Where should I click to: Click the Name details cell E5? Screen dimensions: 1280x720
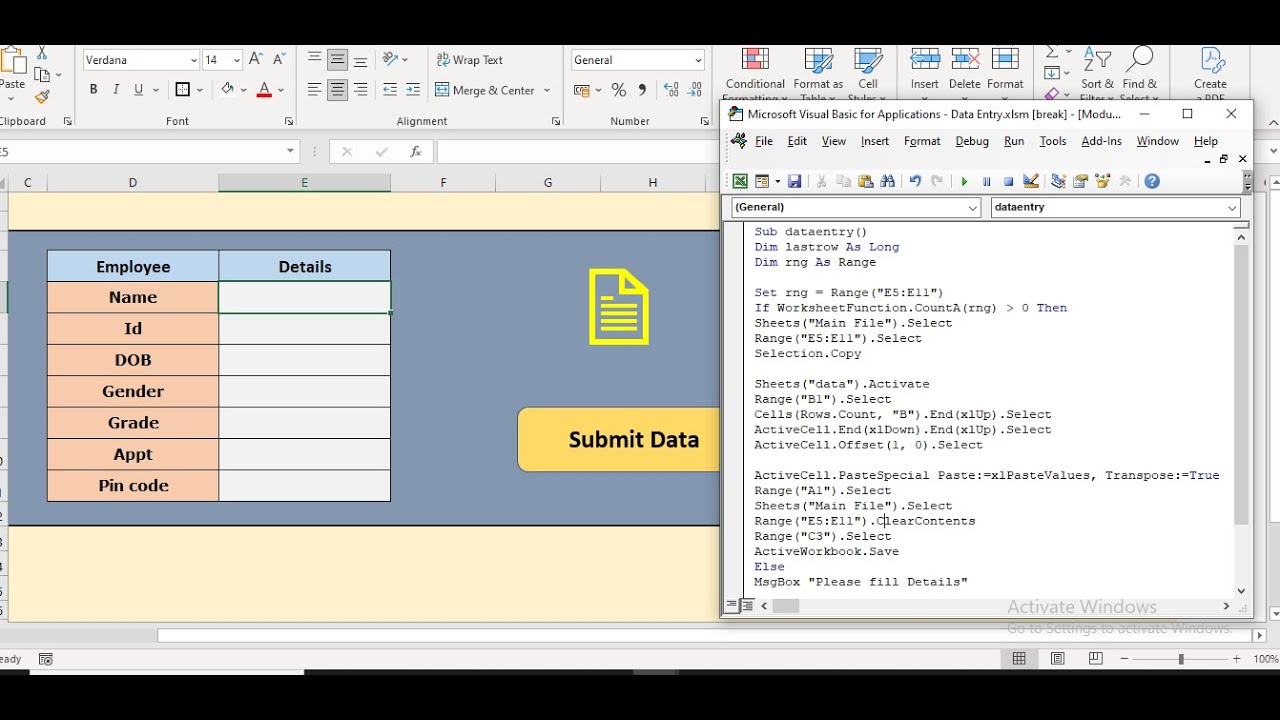(305, 297)
